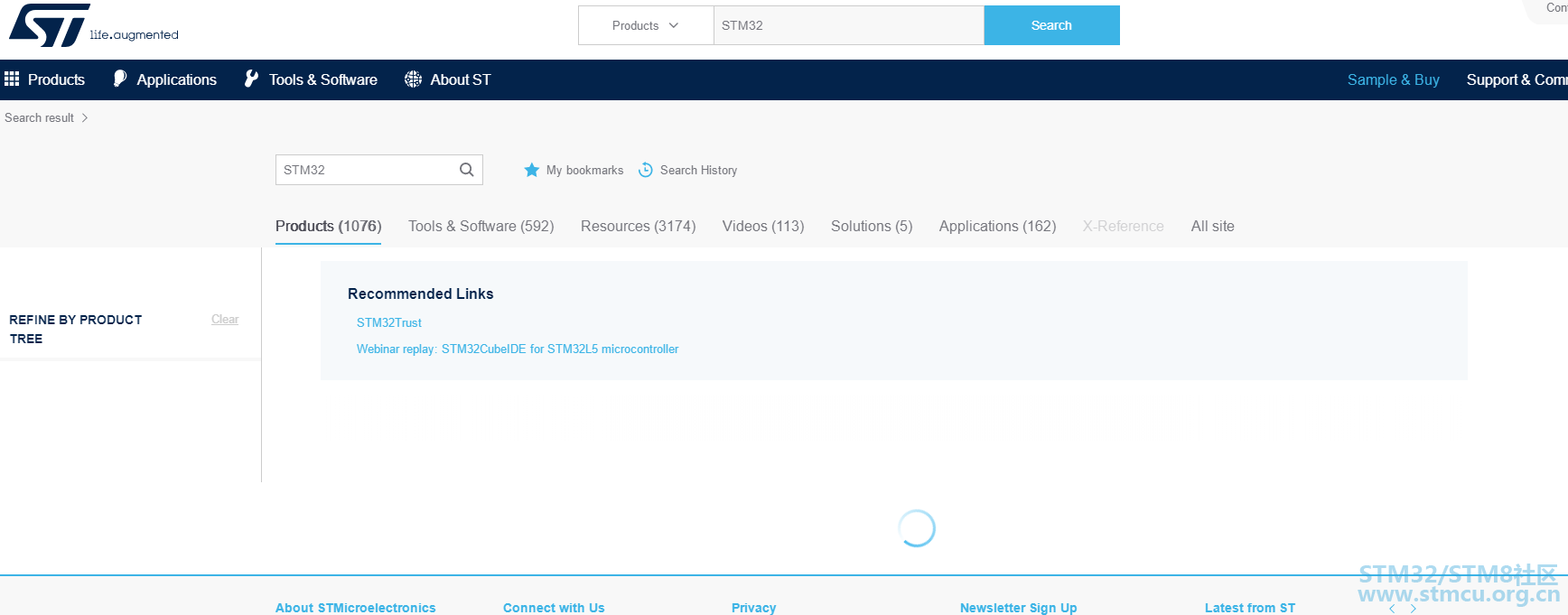Click About STMicroelectronics footer heading
Screen dimensions: 1568x615
[x=355, y=608]
